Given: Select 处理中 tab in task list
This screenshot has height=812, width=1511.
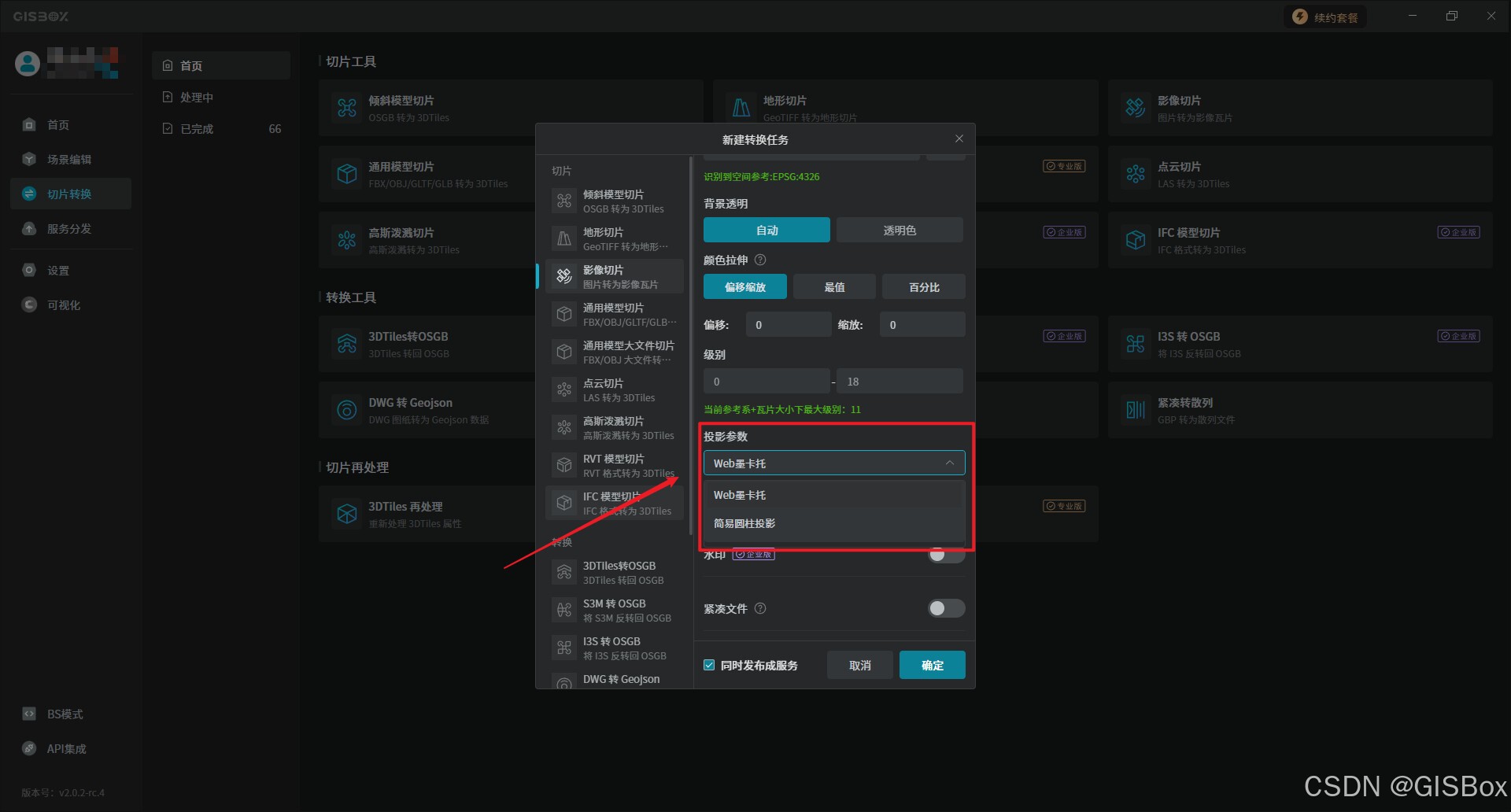Looking at the screenshot, I should 221,98.
